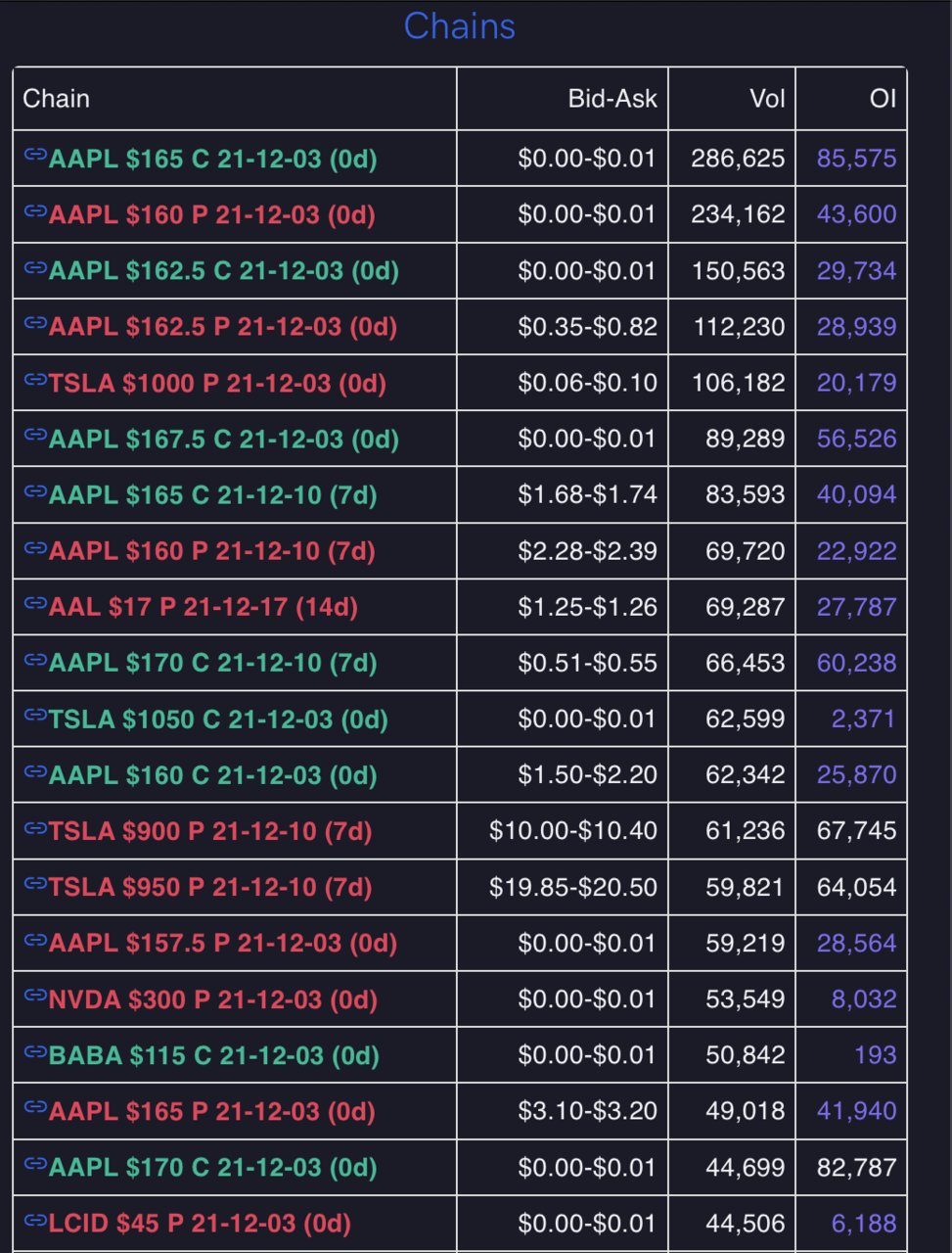The image size is (952, 1253).
Task: Open the TSLA $1050 C 21-12-03 chain
Action: click(x=219, y=719)
